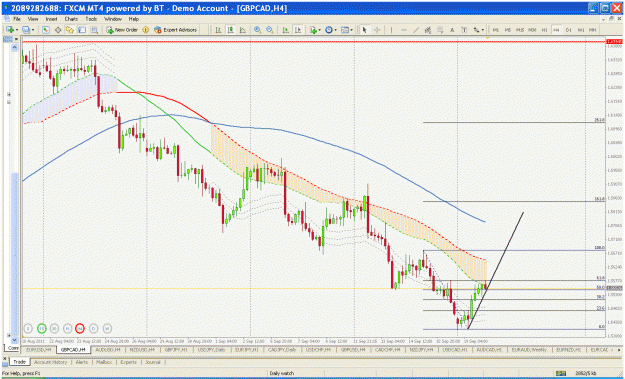Click the left panel scroll-up arrow
Viewport: 625px width, 379px height.
coord(15,47)
